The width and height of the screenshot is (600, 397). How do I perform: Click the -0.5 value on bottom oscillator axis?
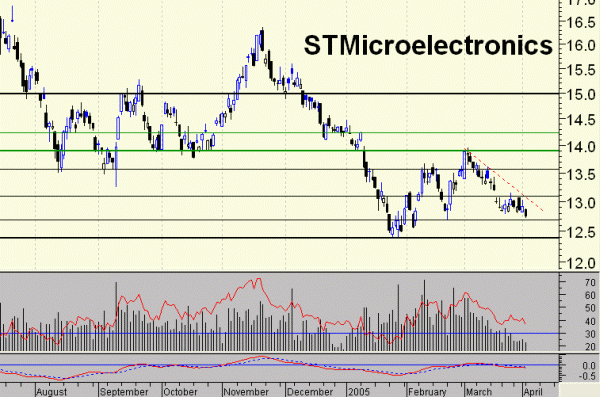(587, 376)
